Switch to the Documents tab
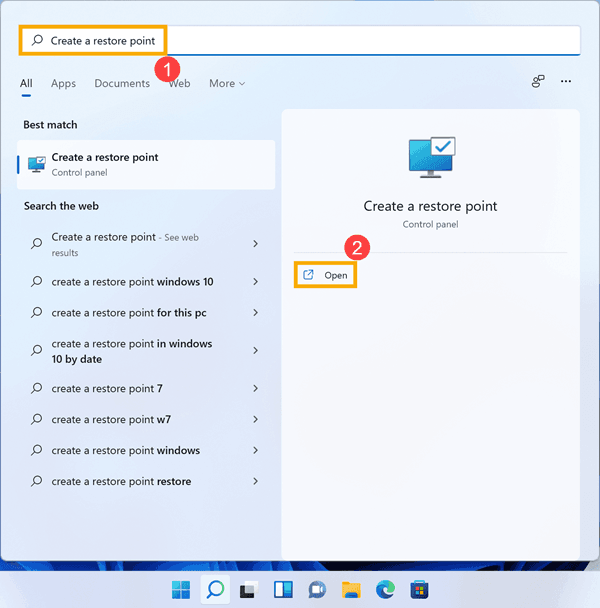Screen dimensions: 600x608 (x=122, y=83)
